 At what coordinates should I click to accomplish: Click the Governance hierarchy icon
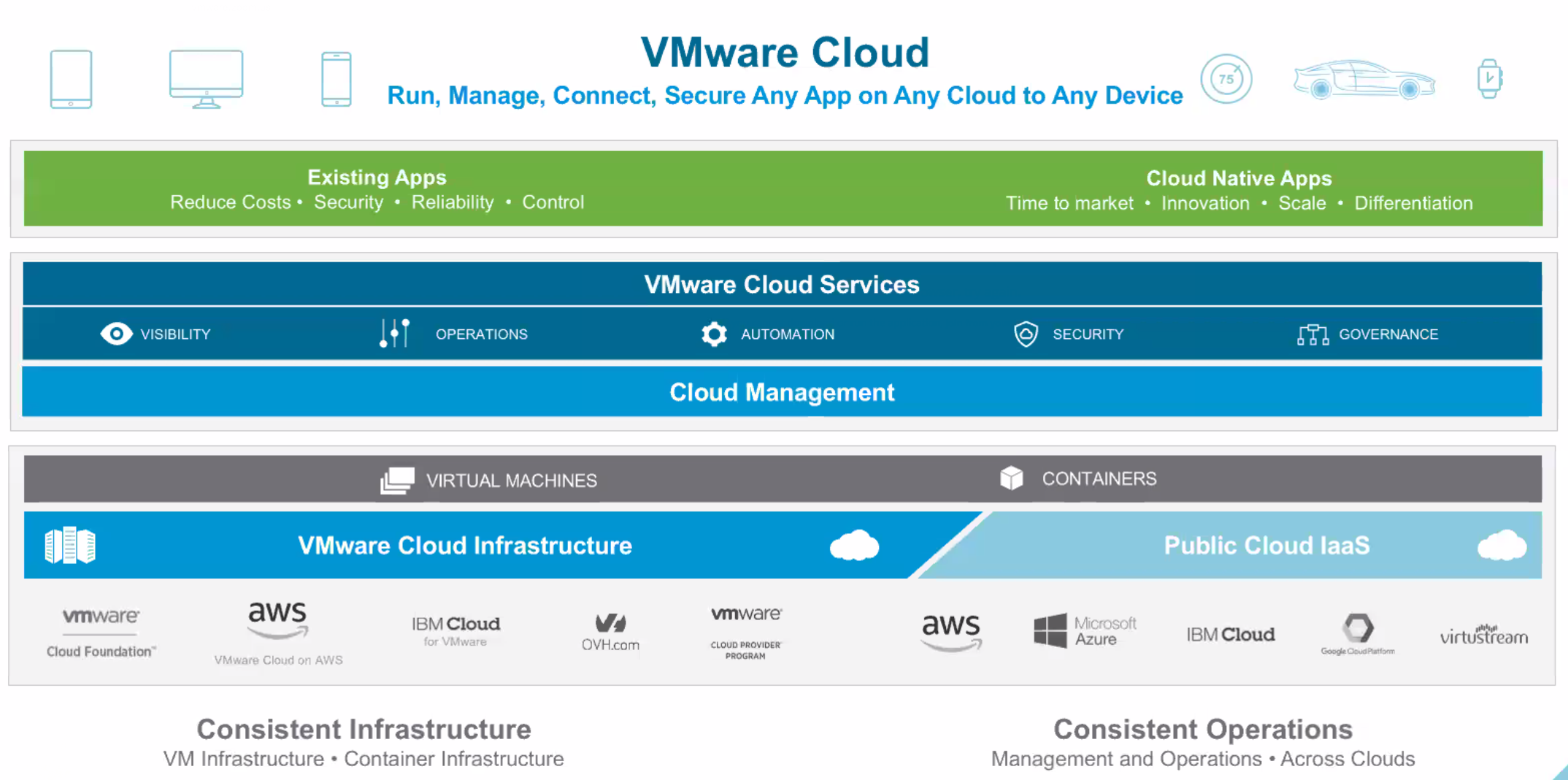(1313, 334)
